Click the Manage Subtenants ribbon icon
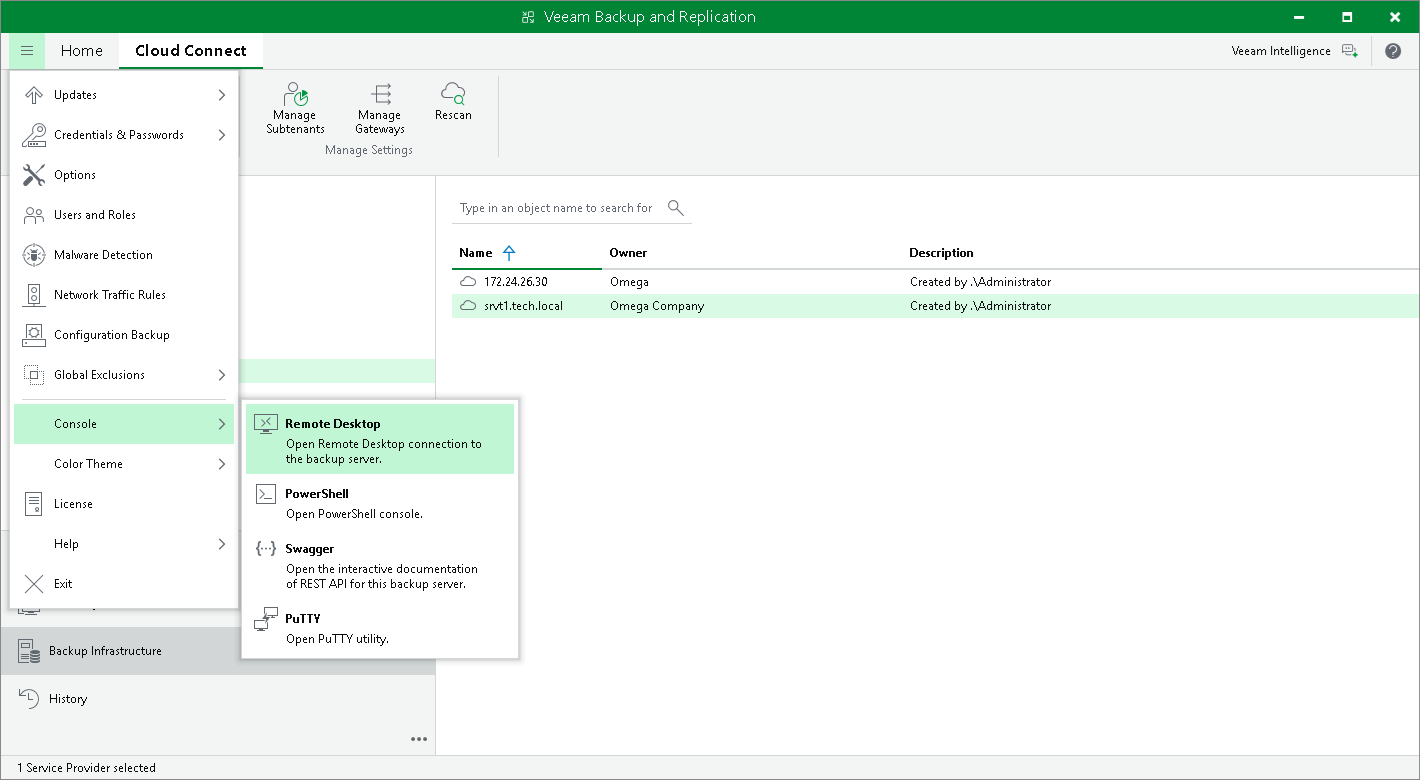This screenshot has width=1420, height=780. [296, 95]
